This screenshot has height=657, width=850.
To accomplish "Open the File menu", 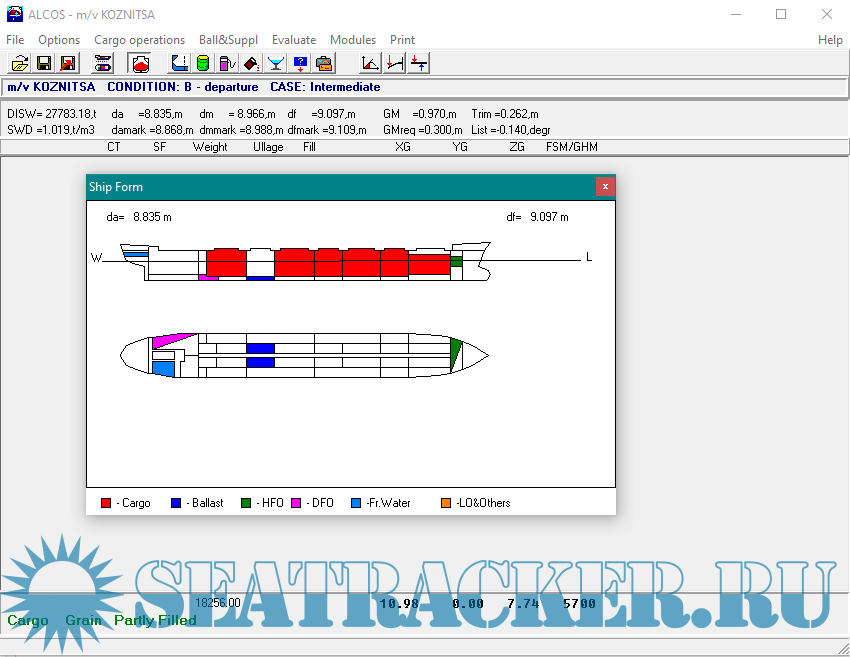I will (x=15, y=40).
